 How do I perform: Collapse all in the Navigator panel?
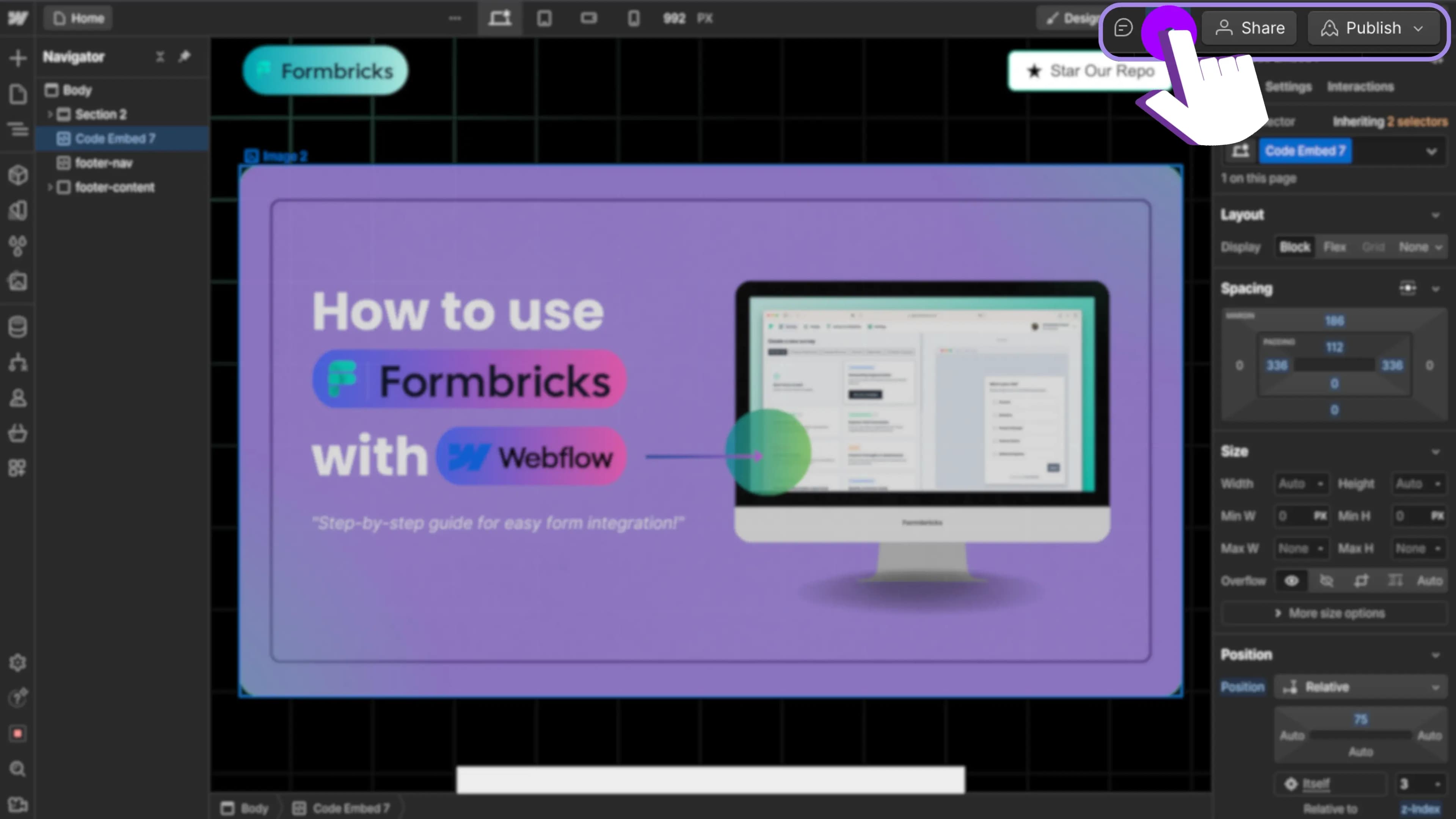click(160, 56)
